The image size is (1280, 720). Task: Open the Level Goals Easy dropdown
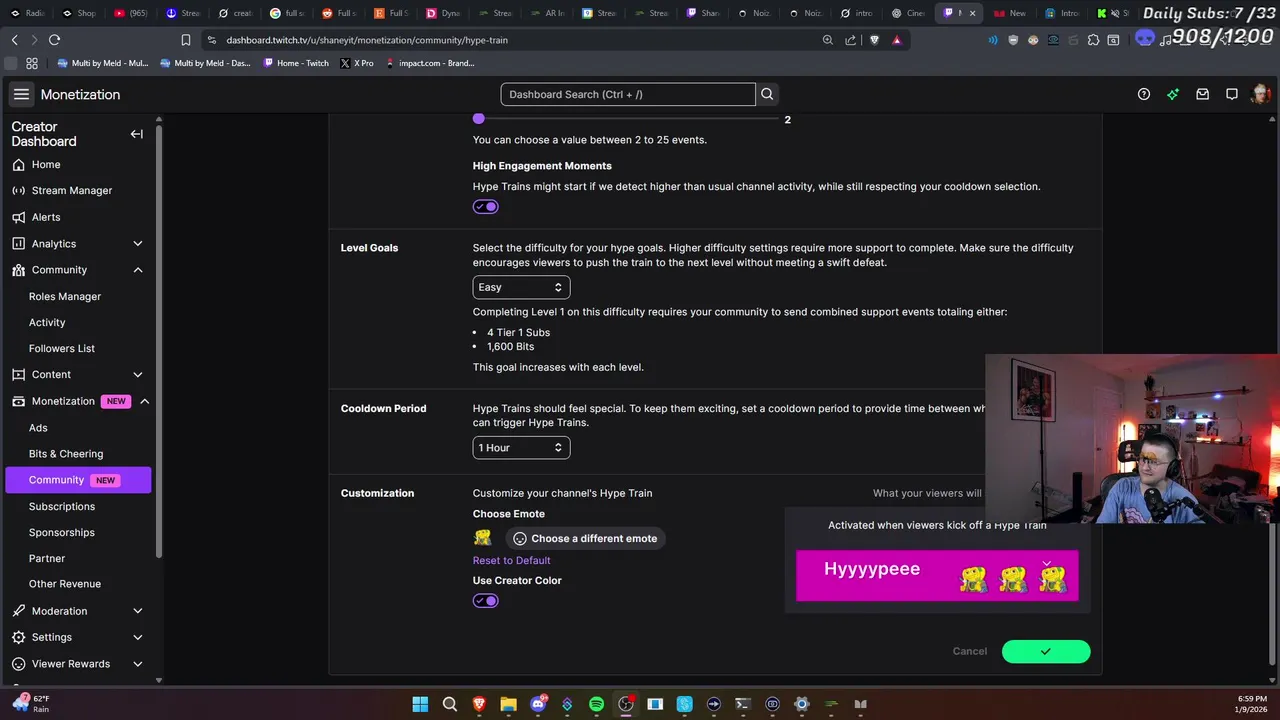point(521,287)
